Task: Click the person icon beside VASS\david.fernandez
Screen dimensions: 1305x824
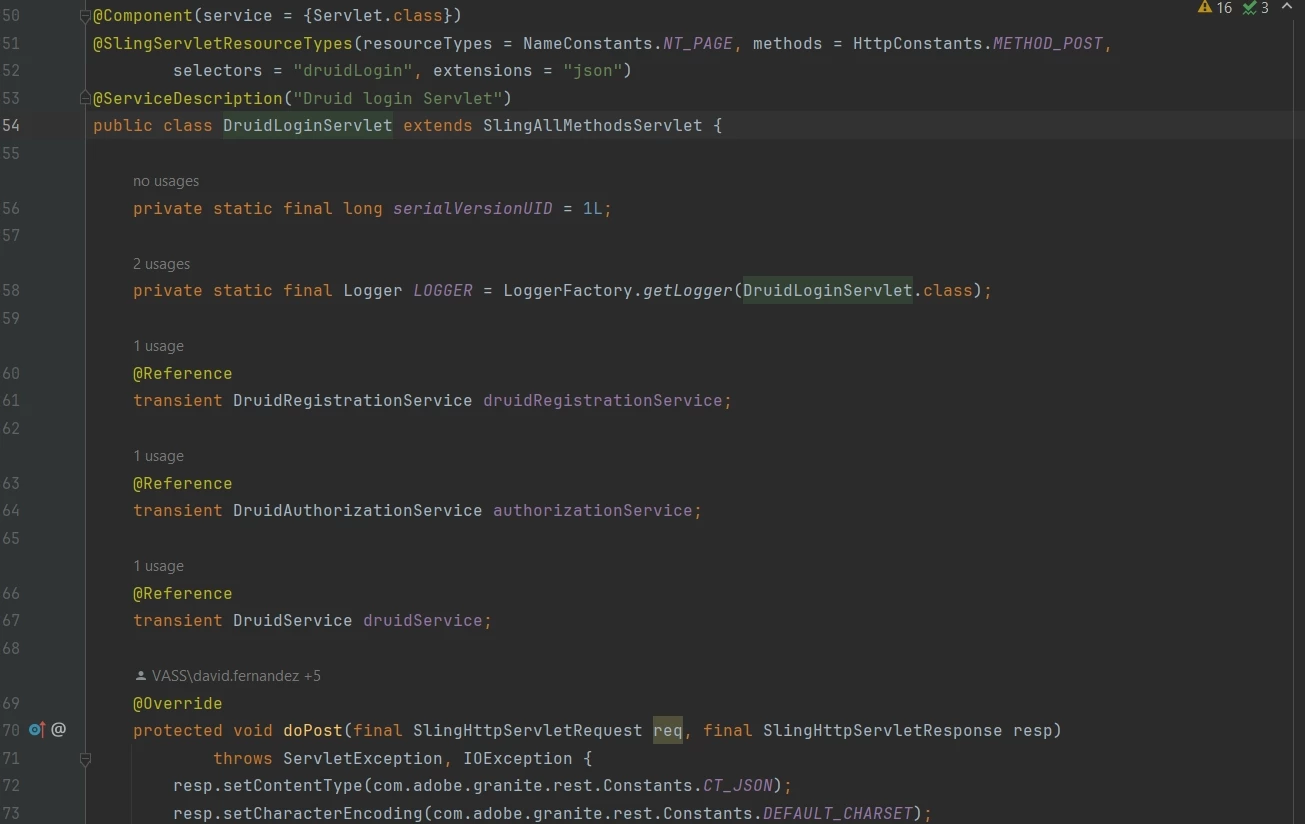Action: (140, 676)
